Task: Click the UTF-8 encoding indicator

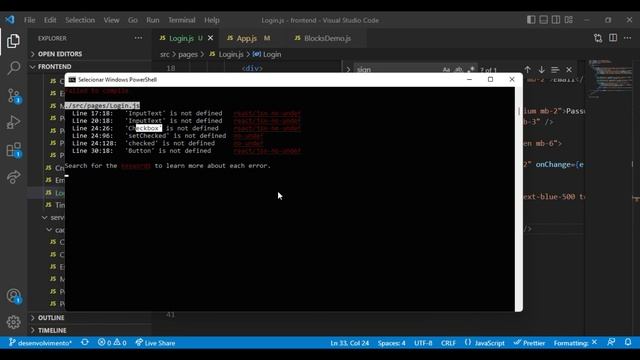Action: tap(423, 343)
